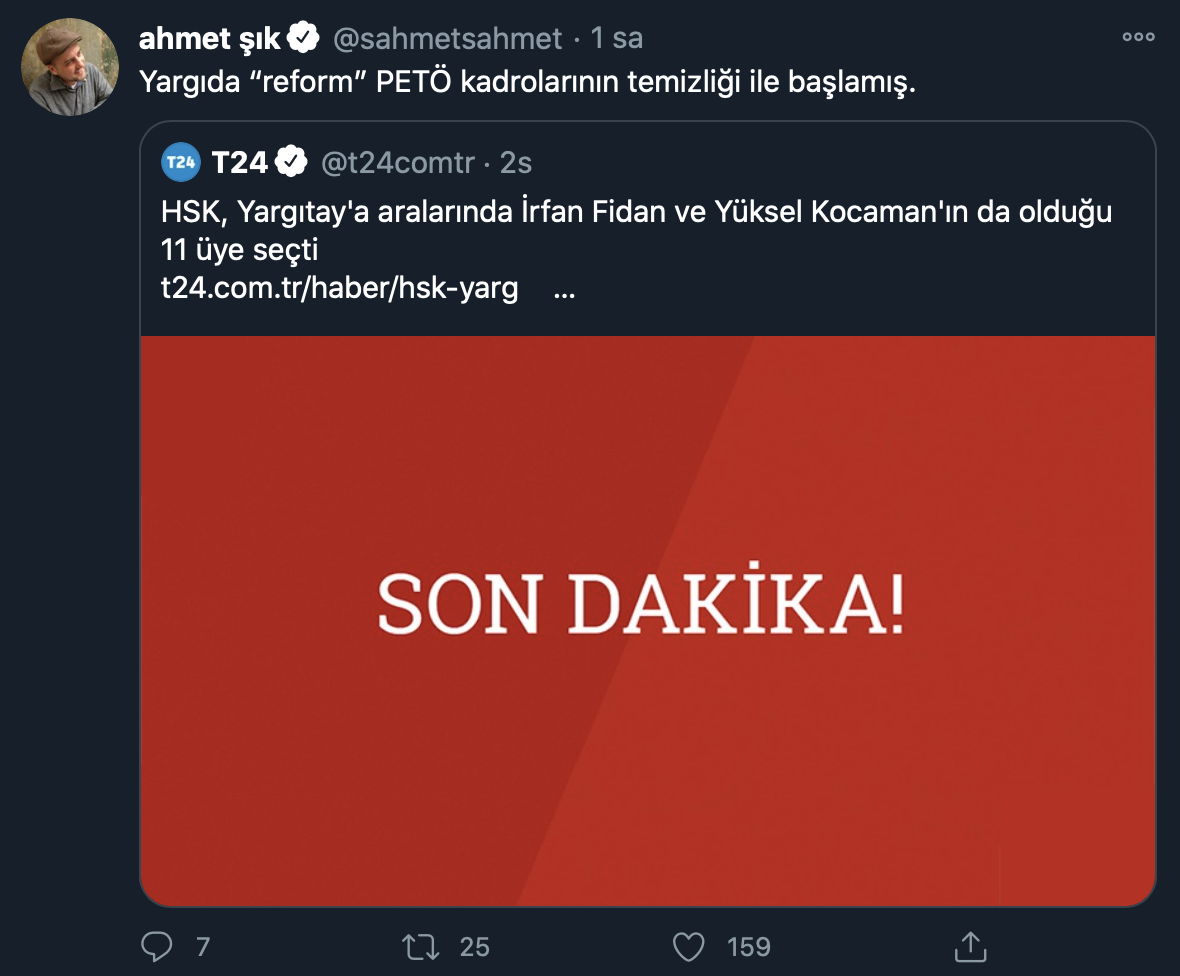Open the reply icon on the tweet

[x=157, y=945]
